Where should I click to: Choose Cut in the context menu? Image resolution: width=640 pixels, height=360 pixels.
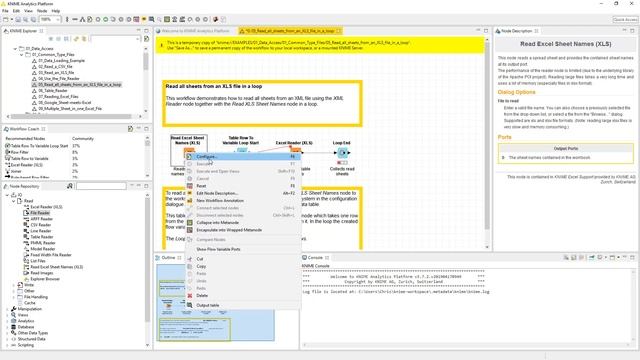coord(243,259)
